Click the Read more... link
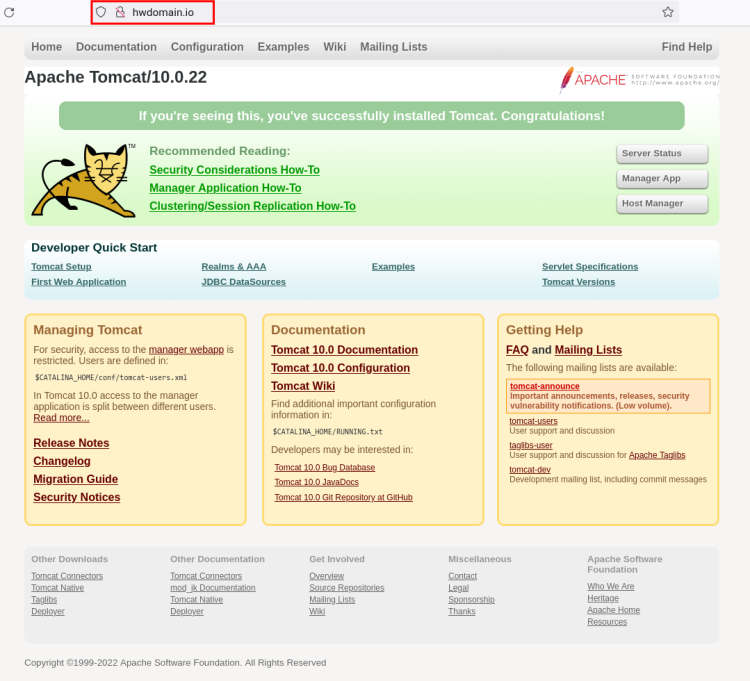This screenshot has width=750, height=681. pos(61,418)
